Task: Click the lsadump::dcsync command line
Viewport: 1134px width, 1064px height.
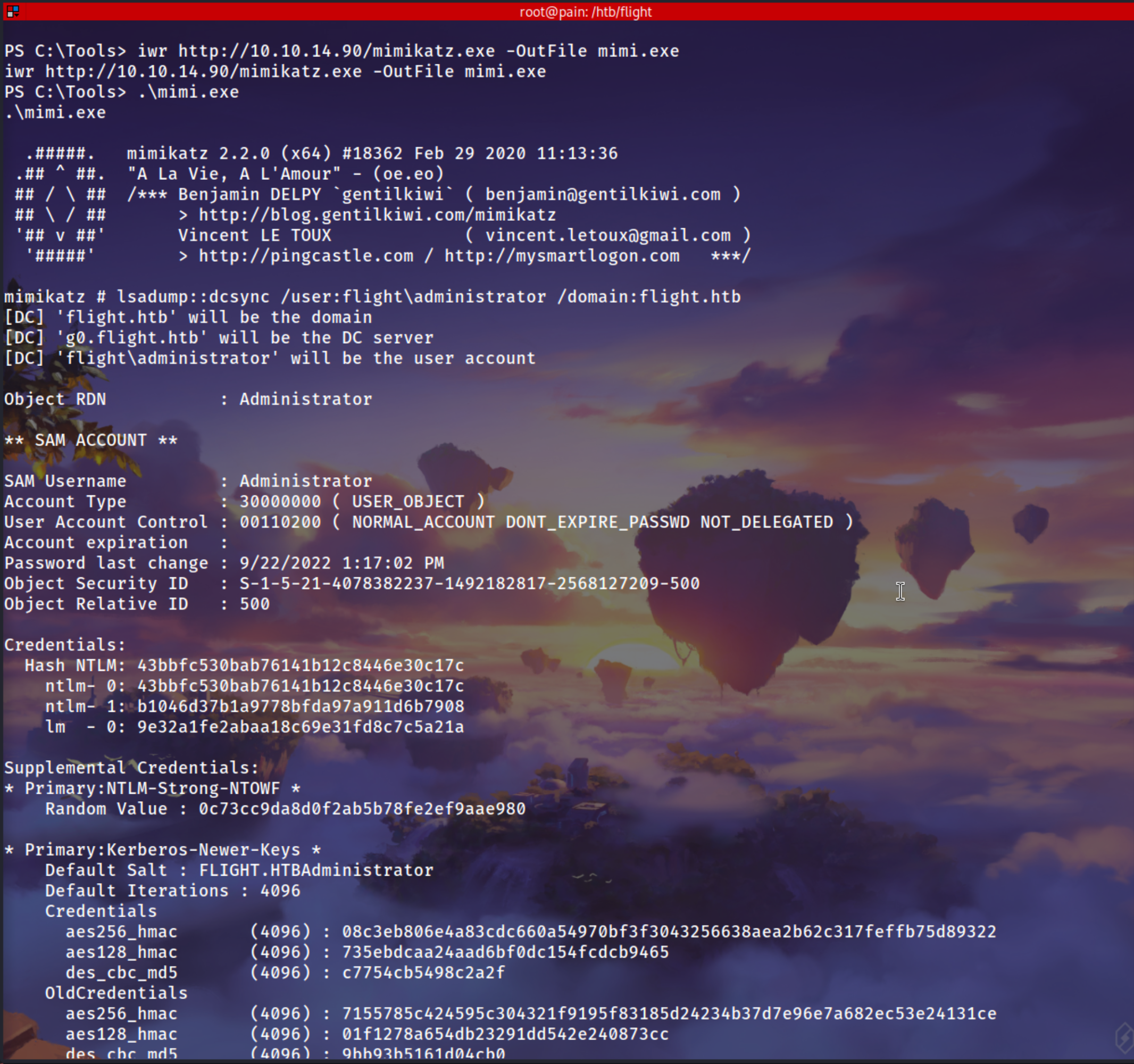Action: [428, 297]
